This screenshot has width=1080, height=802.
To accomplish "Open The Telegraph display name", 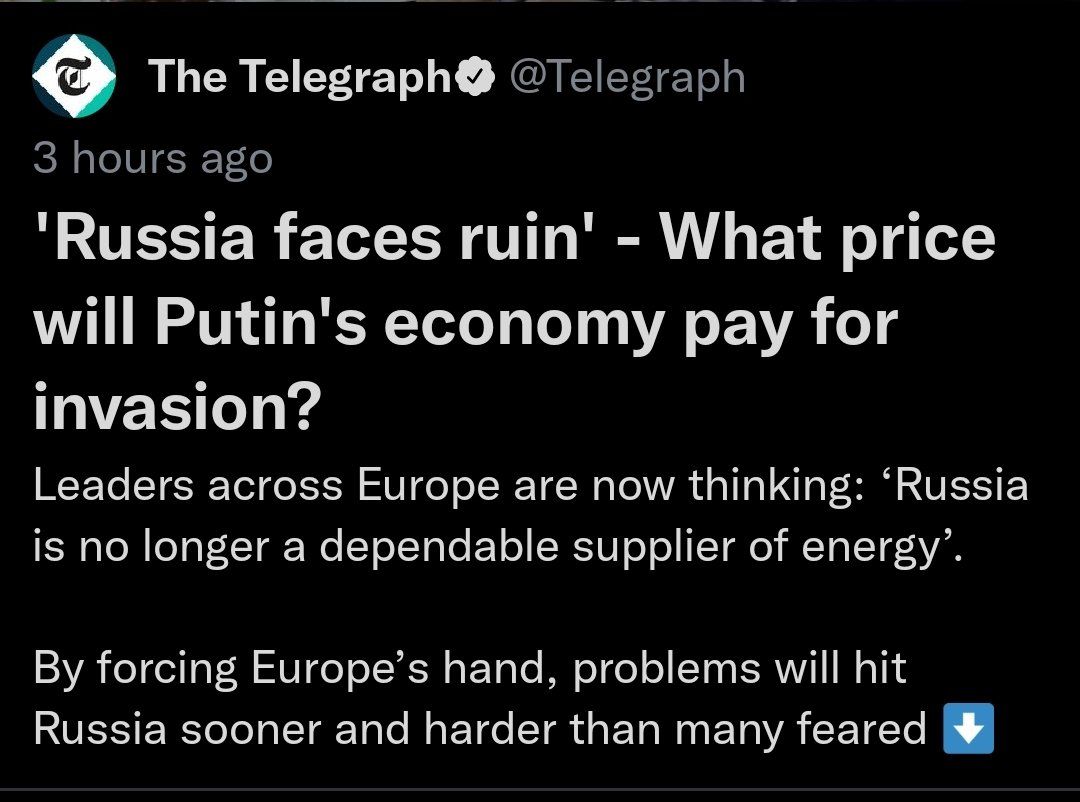I will tap(301, 77).
